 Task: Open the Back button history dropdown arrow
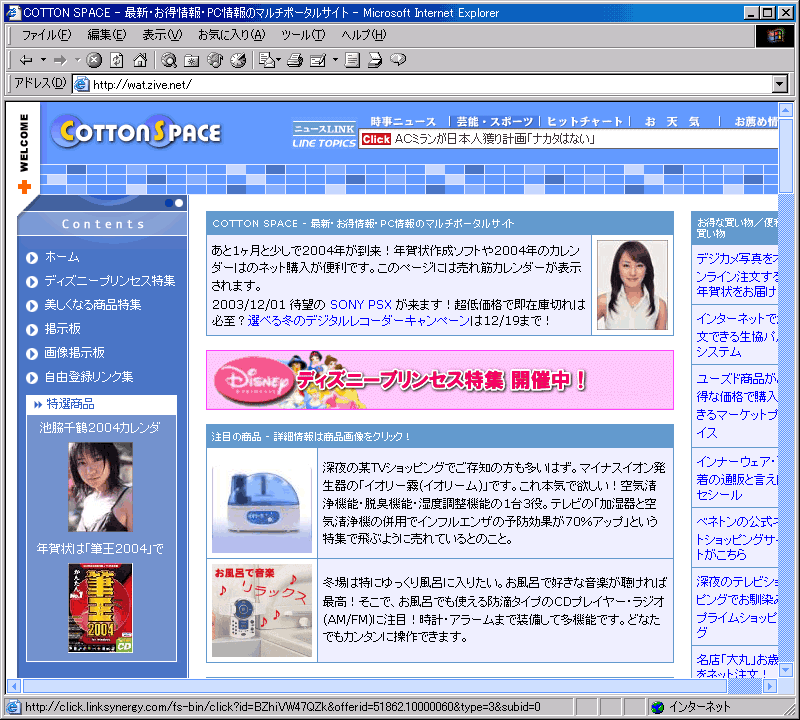click(43, 60)
